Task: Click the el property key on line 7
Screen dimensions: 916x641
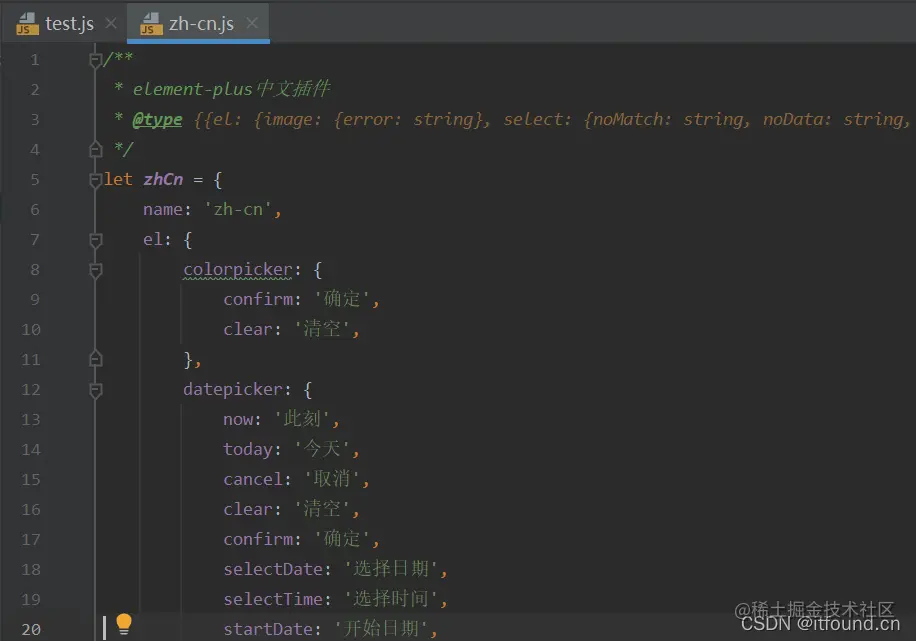Action: (x=153, y=239)
